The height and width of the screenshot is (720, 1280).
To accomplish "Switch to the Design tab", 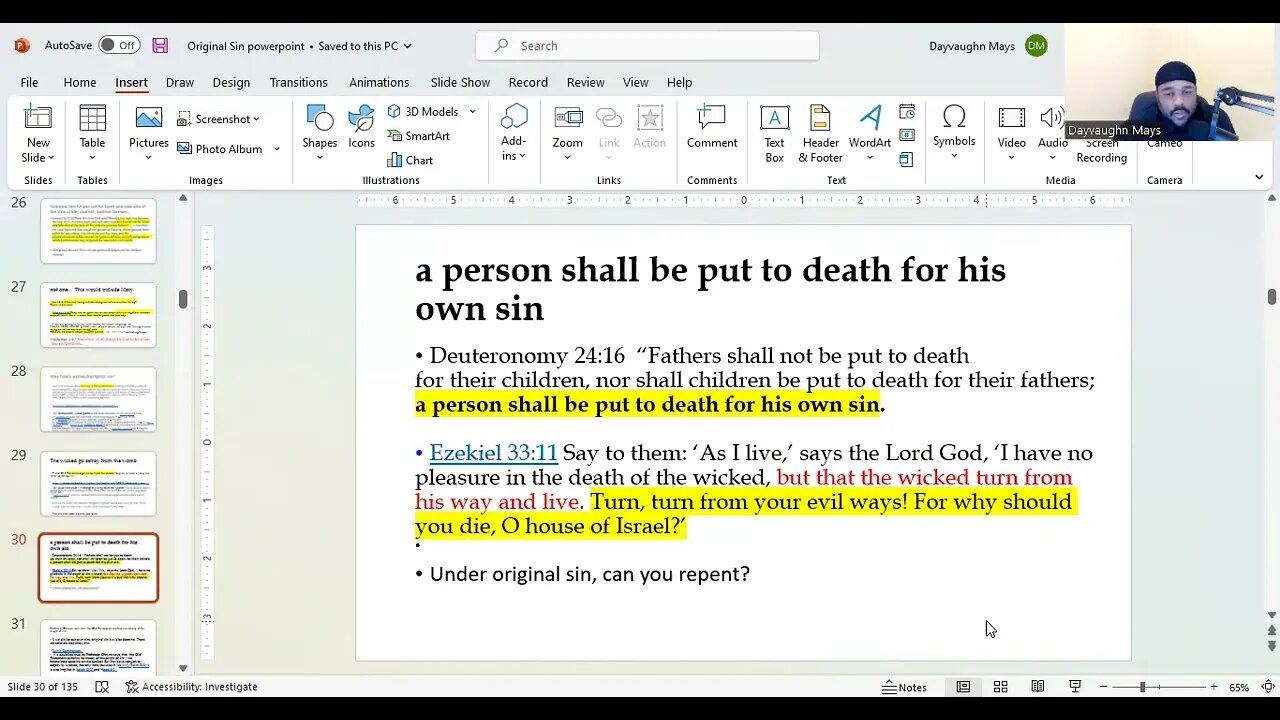I will [x=231, y=82].
